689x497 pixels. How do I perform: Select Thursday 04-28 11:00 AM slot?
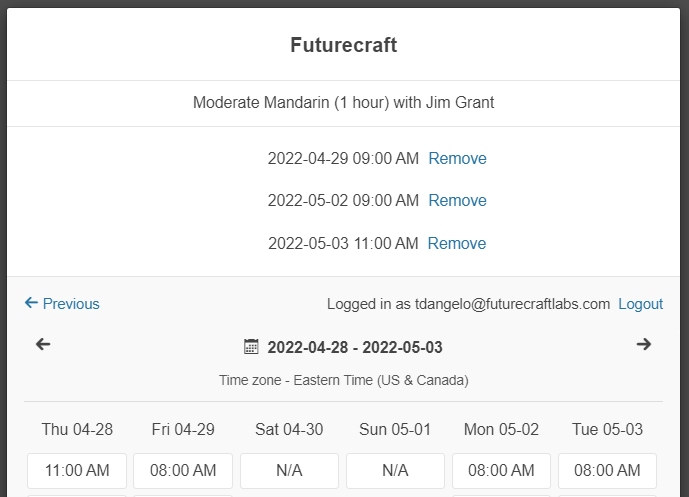tap(77, 470)
